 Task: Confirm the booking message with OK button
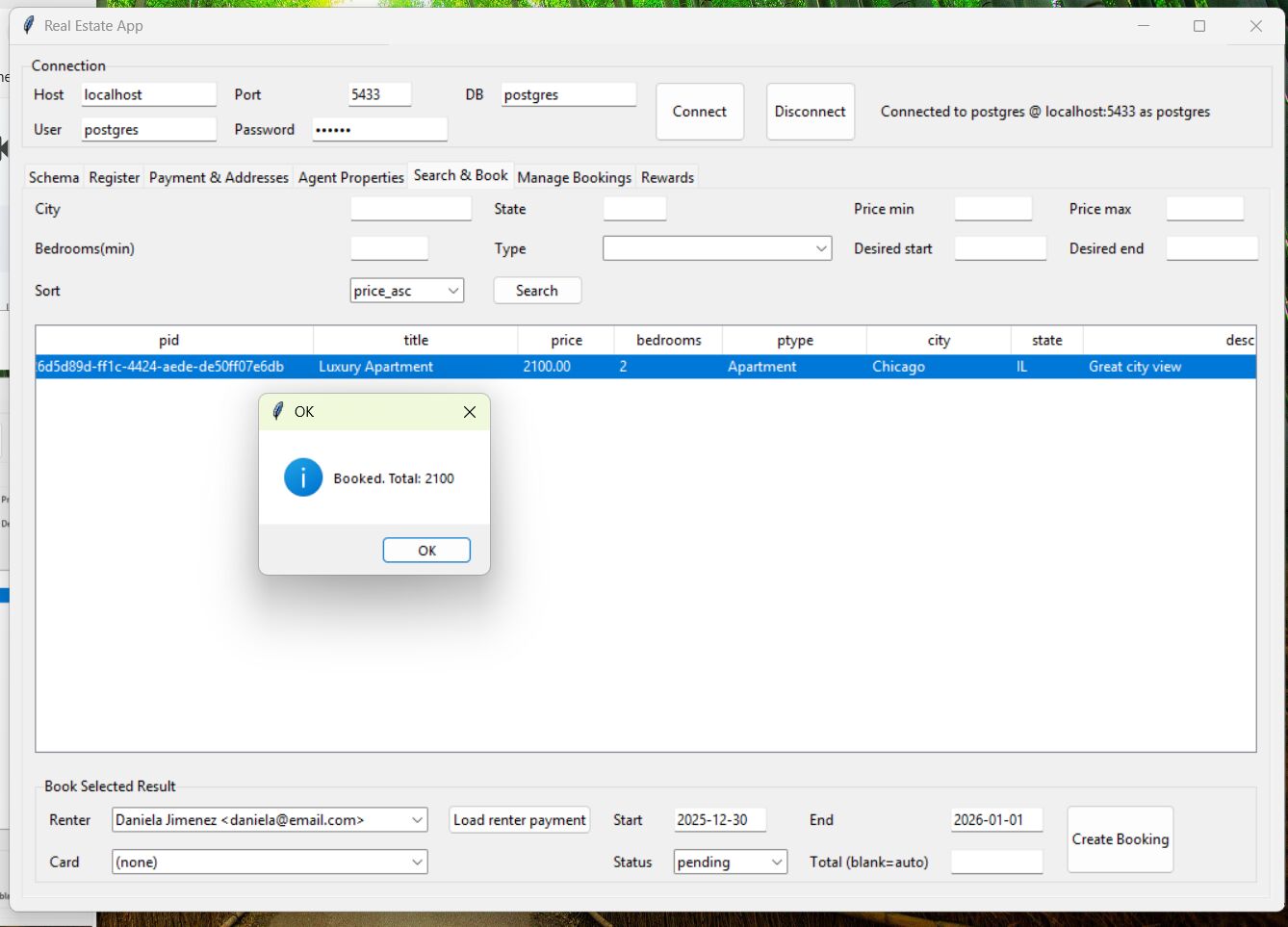tap(426, 551)
